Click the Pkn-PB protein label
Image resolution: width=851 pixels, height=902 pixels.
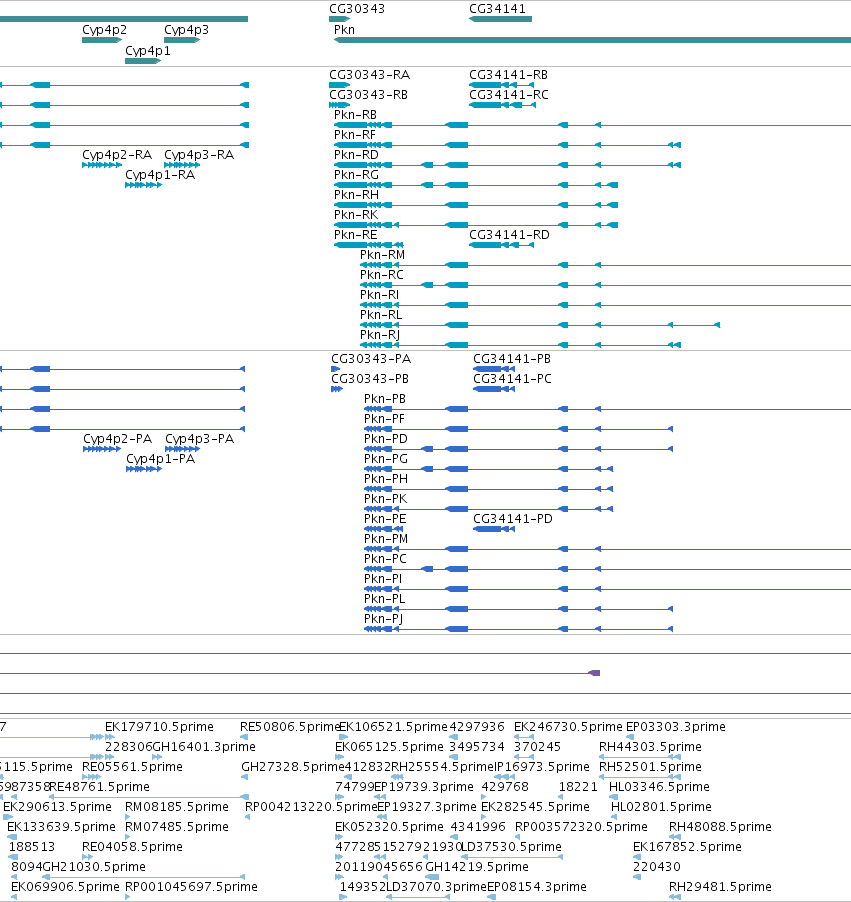tap(384, 399)
